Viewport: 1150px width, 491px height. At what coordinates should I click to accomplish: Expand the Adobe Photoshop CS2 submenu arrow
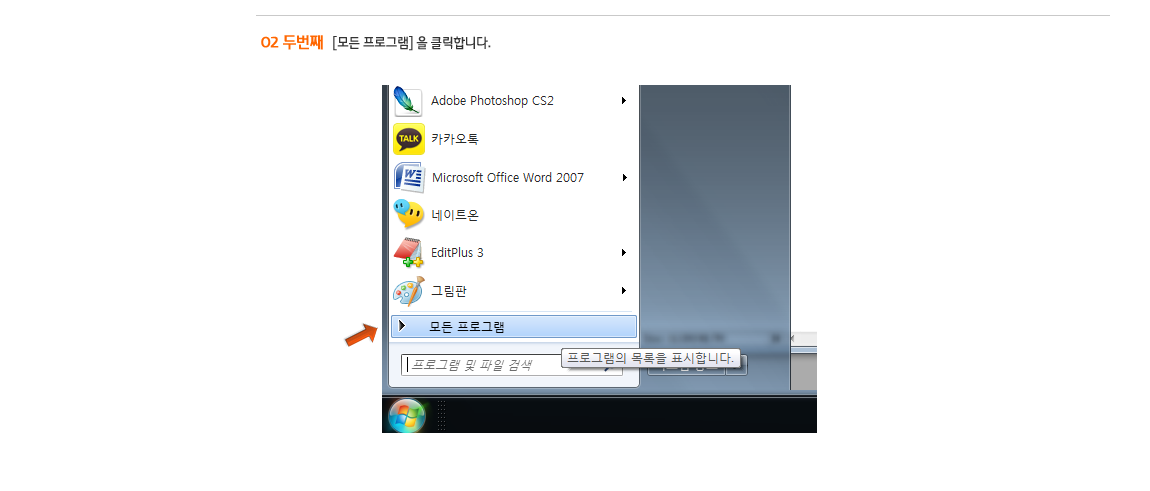pos(623,101)
